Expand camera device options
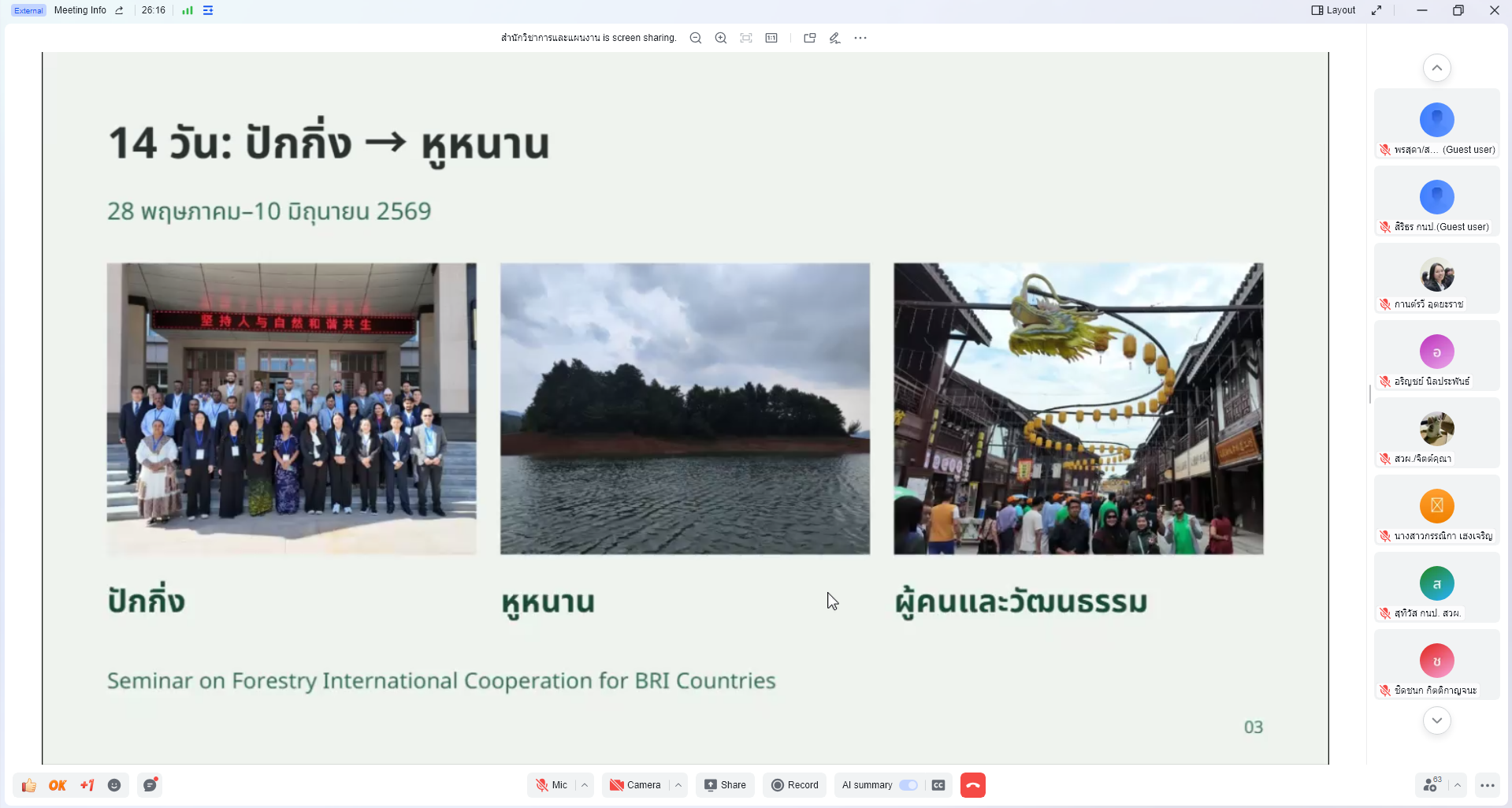 click(678, 785)
